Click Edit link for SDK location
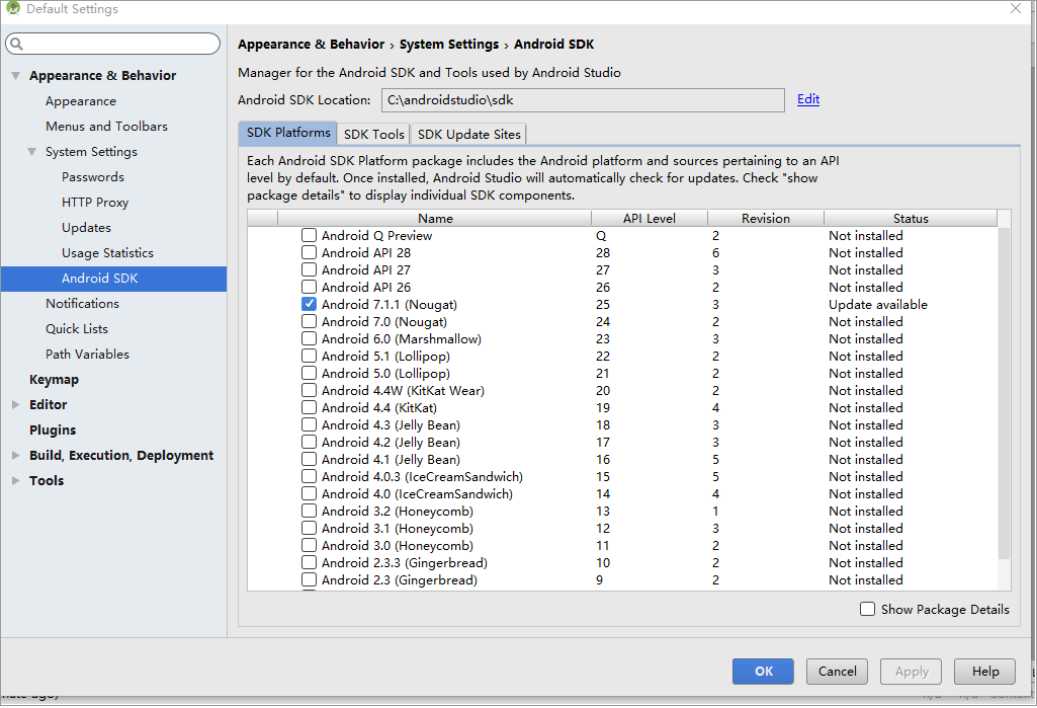The height and width of the screenshot is (708, 1037). (808, 99)
